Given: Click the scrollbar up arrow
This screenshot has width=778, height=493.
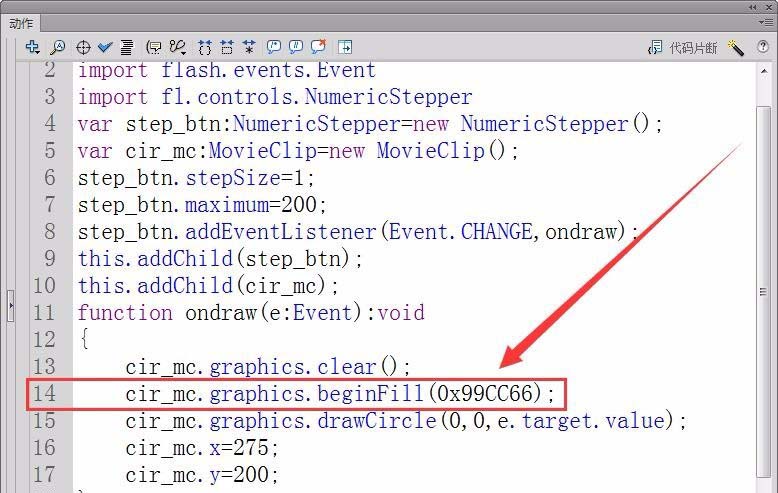Looking at the screenshot, I should (x=764, y=72).
